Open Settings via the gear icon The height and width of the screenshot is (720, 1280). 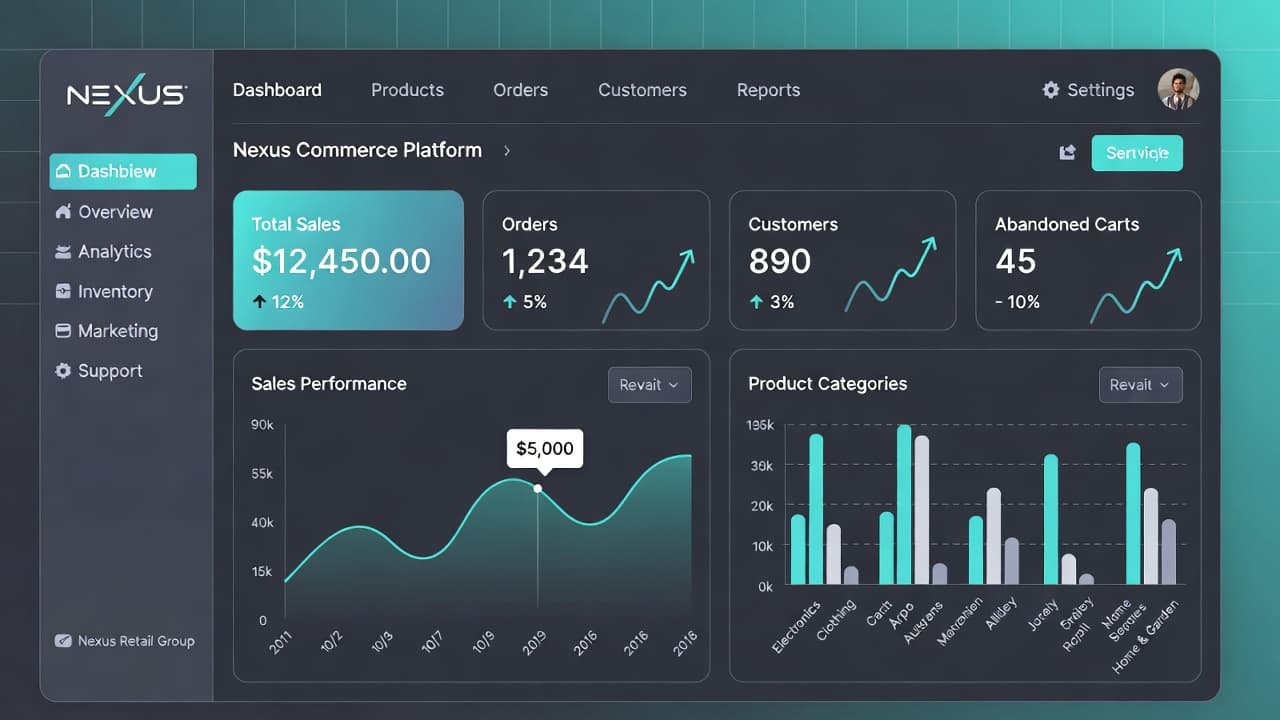pyautogui.click(x=1050, y=90)
